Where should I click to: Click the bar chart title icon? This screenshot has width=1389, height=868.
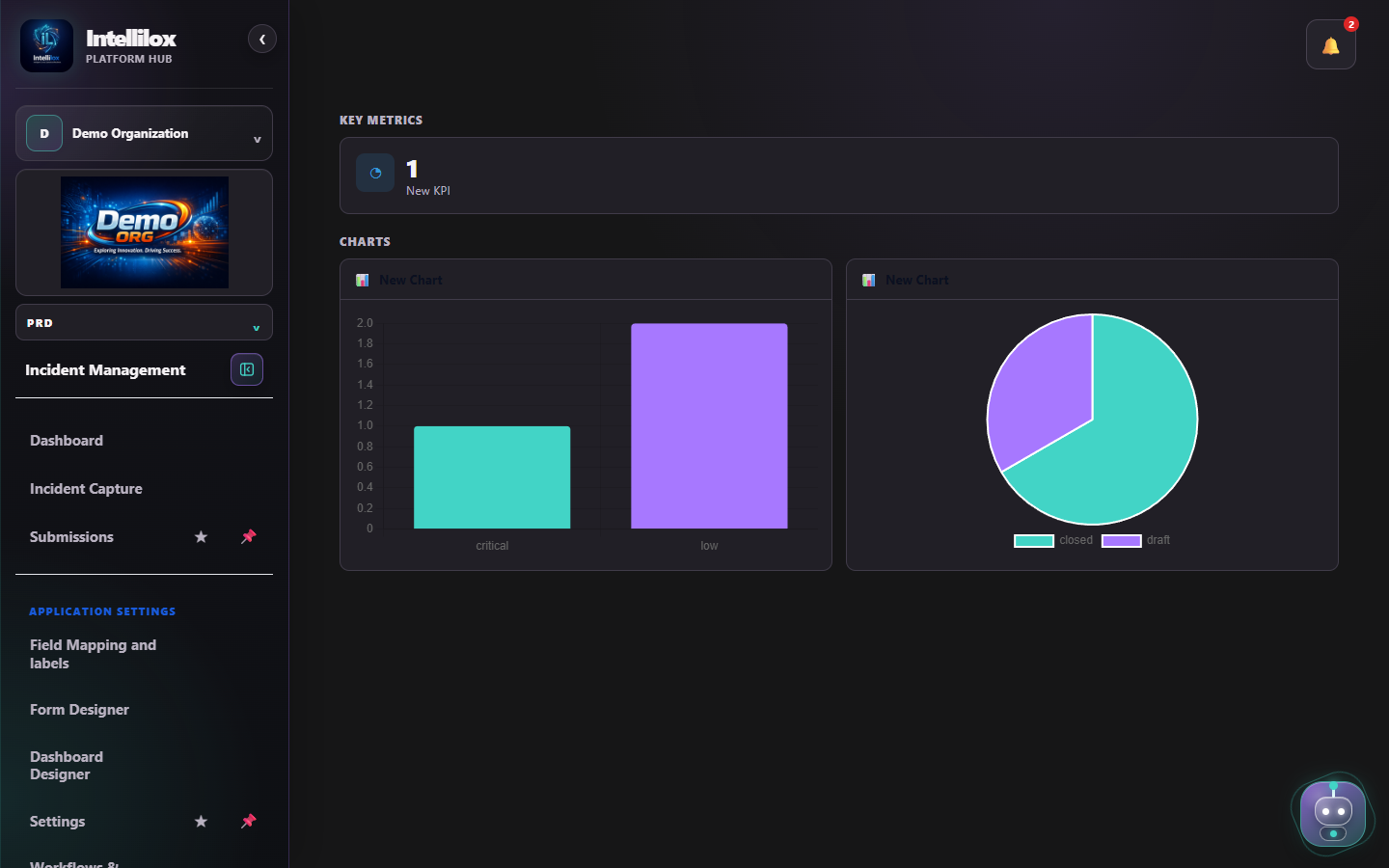pos(363,280)
